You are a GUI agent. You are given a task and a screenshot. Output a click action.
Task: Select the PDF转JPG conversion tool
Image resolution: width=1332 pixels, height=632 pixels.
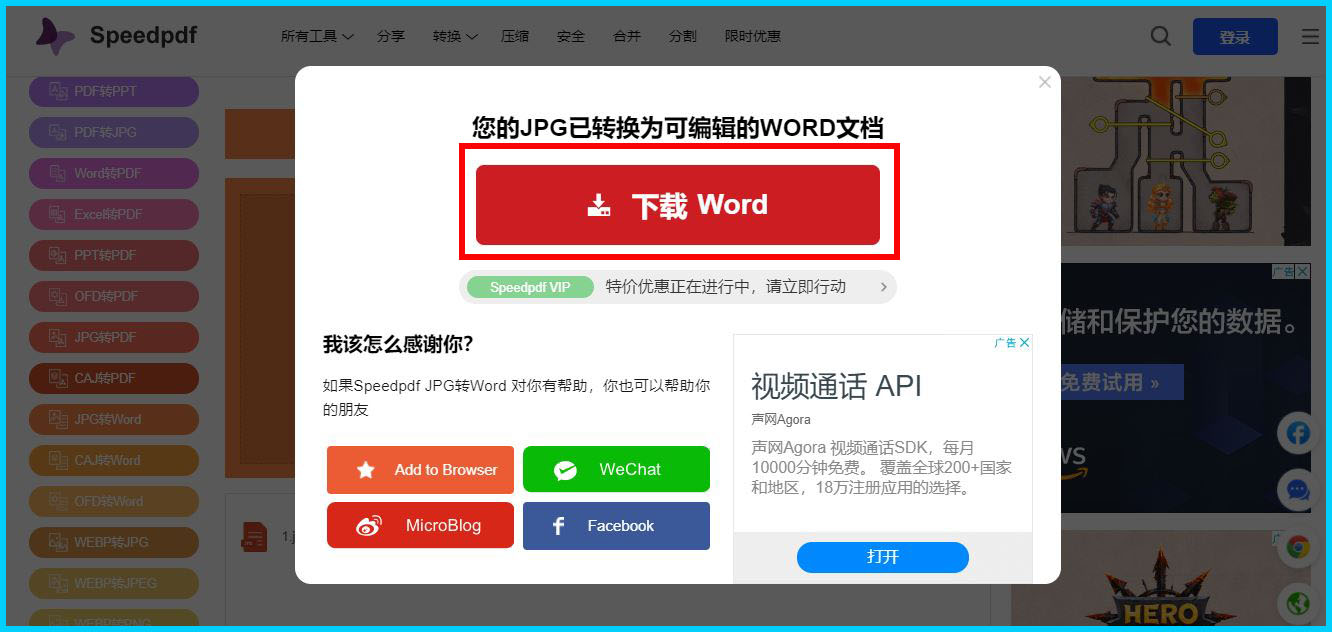pyautogui.click(x=113, y=132)
